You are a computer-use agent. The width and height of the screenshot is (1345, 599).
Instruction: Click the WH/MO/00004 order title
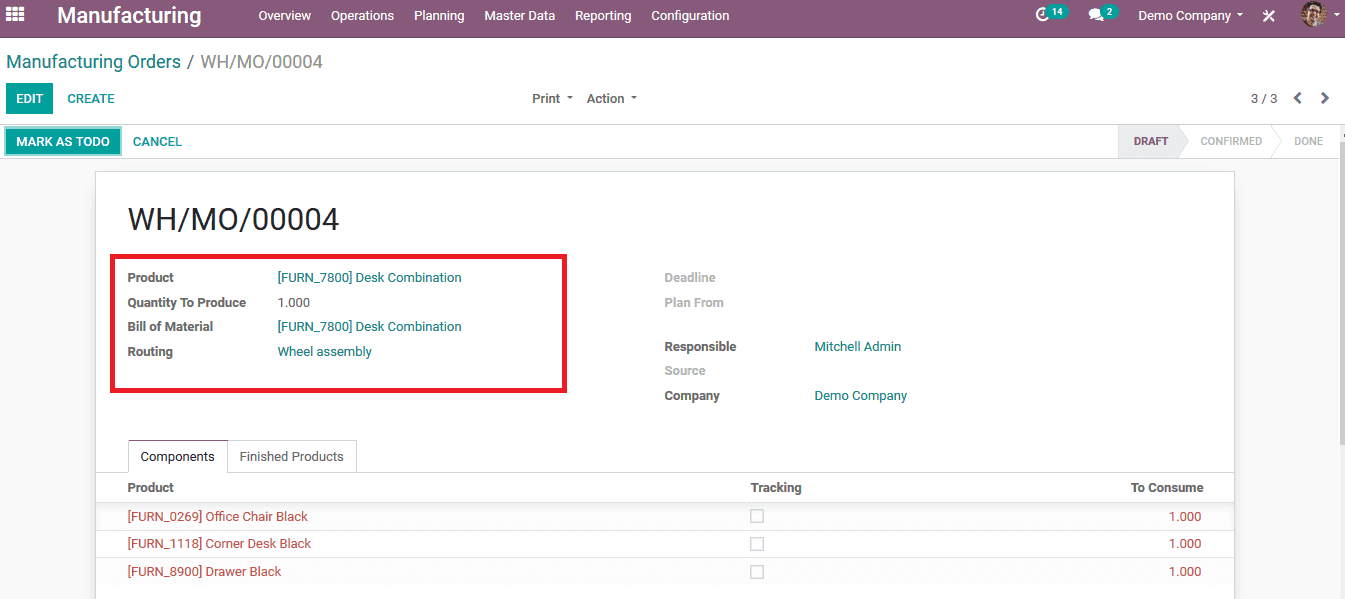233,219
